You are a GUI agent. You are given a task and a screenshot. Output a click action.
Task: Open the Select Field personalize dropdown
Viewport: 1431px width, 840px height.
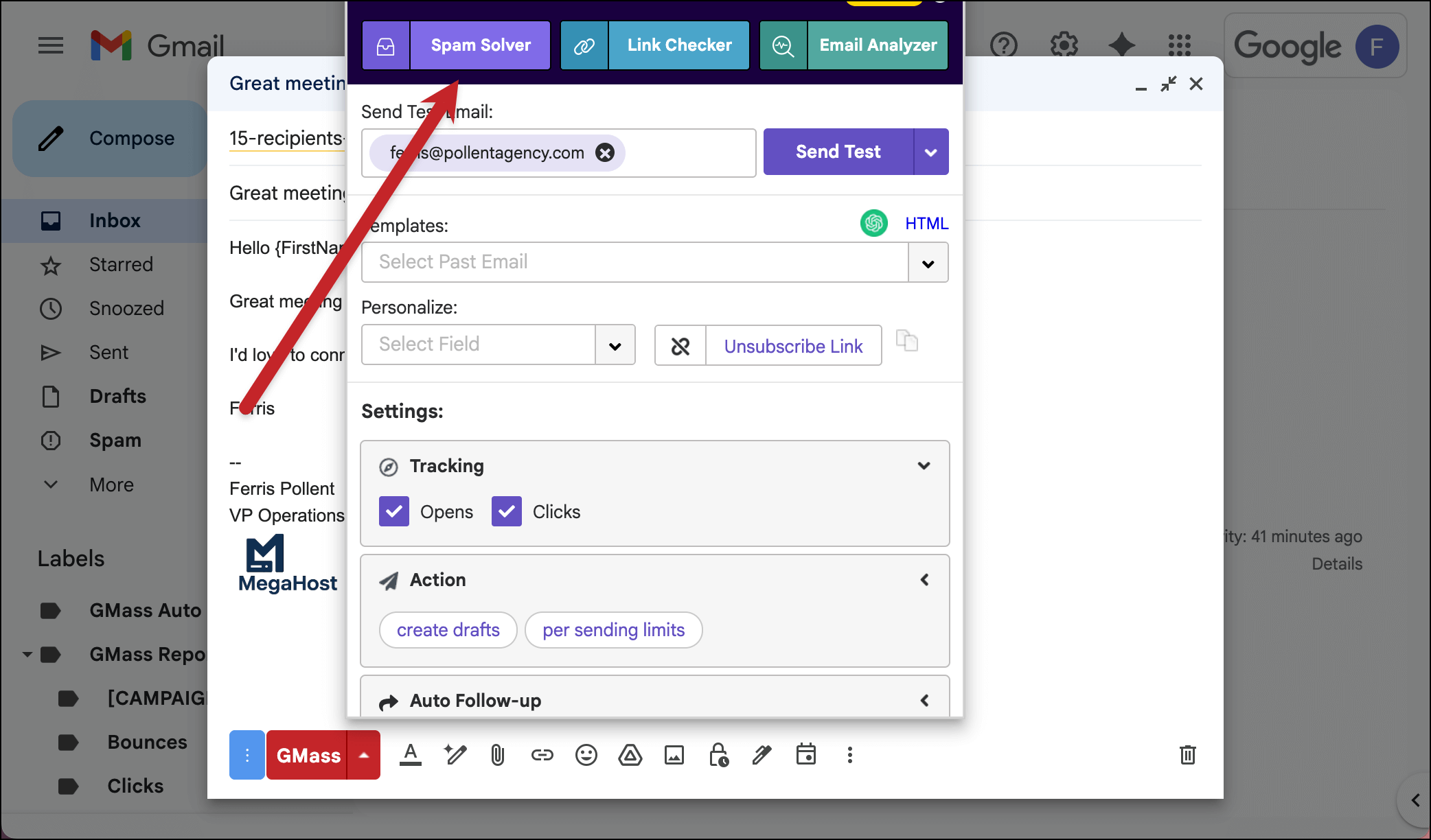tap(615, 345)
